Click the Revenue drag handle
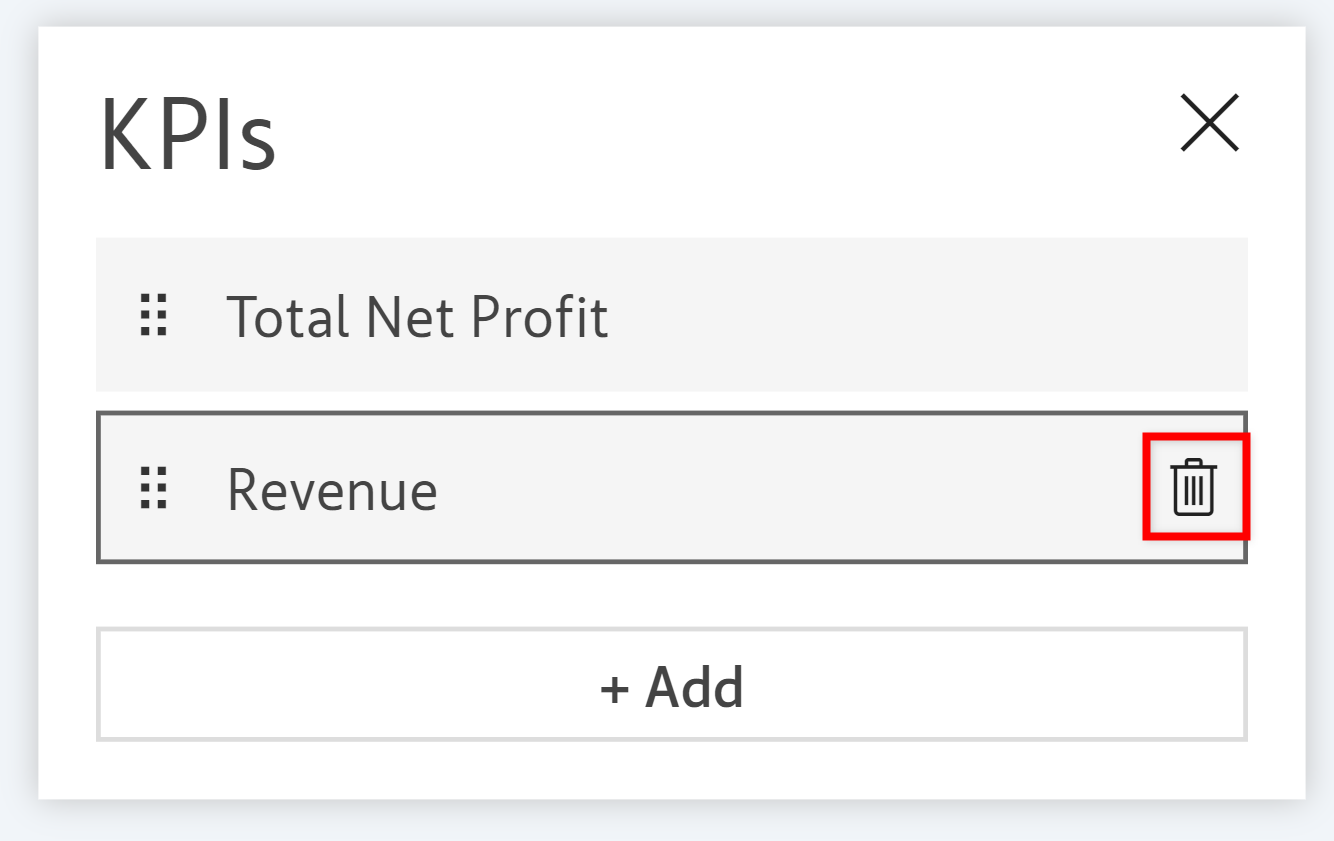Image resolution: width=1334 pixels, height=841 pixels. [154, 488]
